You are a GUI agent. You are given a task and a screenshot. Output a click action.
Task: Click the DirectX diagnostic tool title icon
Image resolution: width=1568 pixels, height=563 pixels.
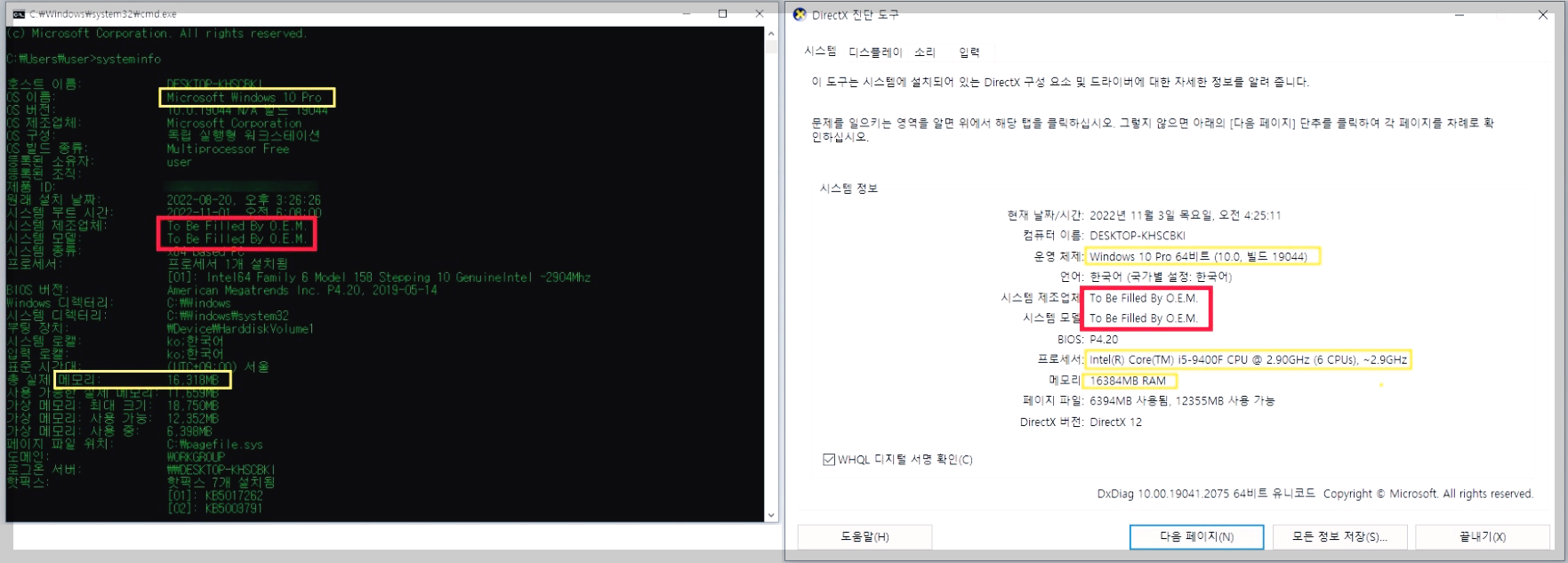800,14
